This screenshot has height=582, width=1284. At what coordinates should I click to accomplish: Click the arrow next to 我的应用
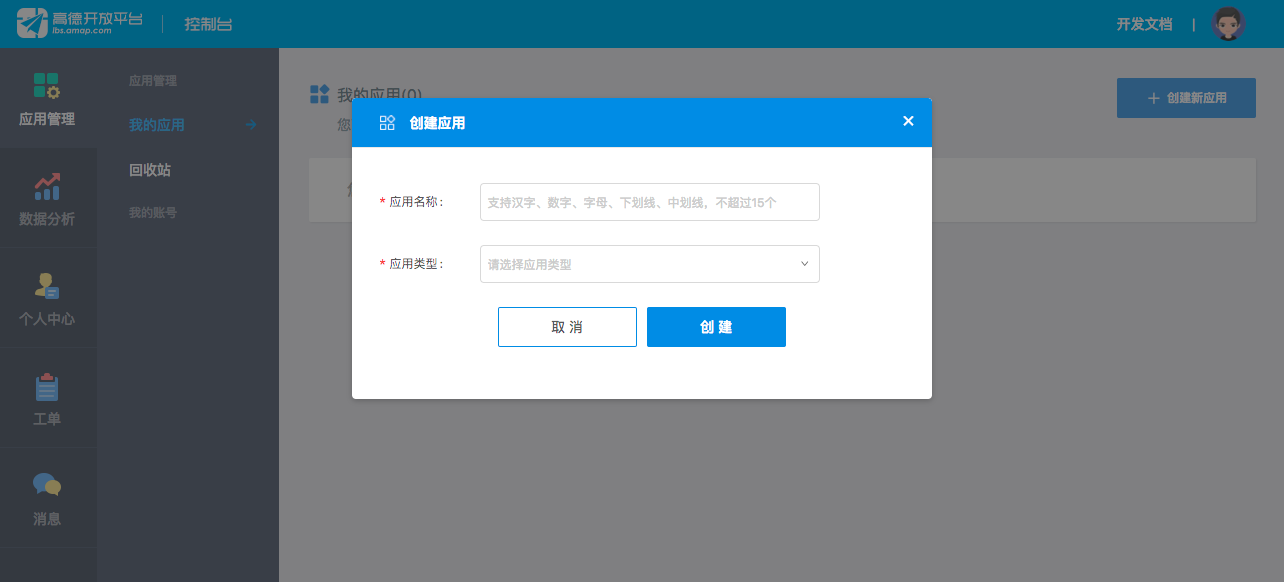click(251, 125)
